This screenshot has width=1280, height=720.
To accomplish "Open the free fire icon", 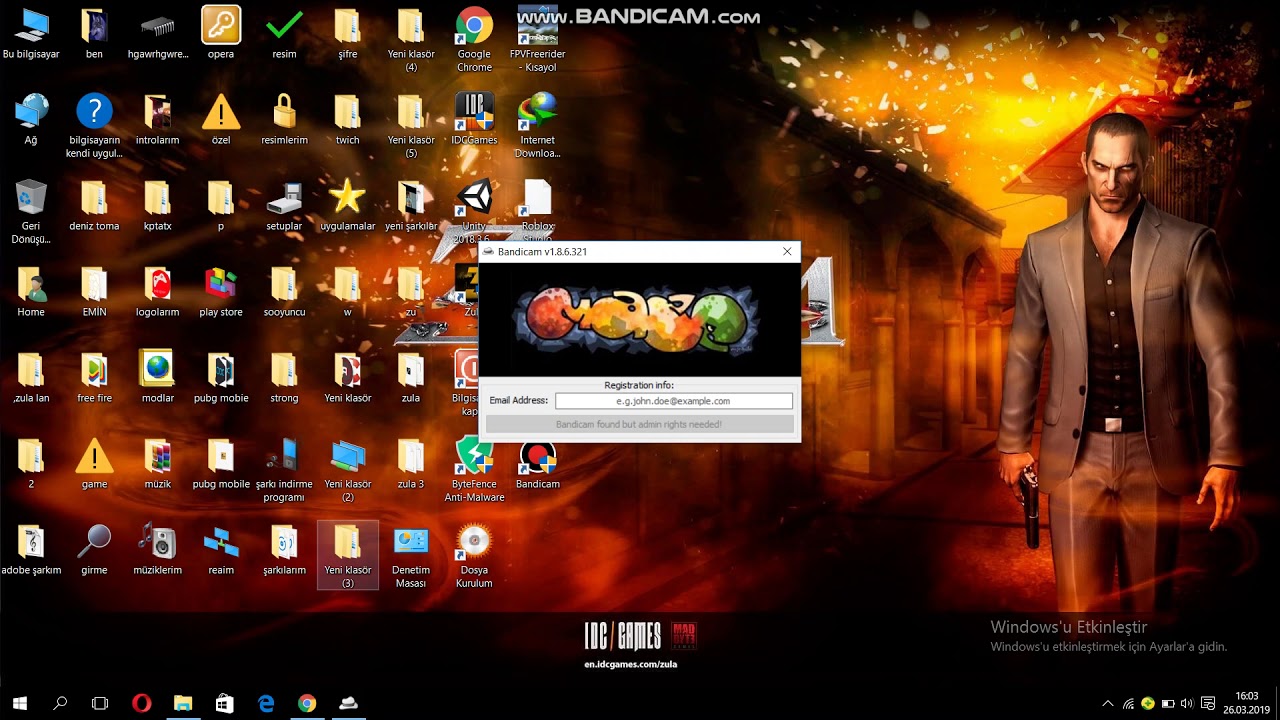I will pyautogui.click(x=94, y=370).
